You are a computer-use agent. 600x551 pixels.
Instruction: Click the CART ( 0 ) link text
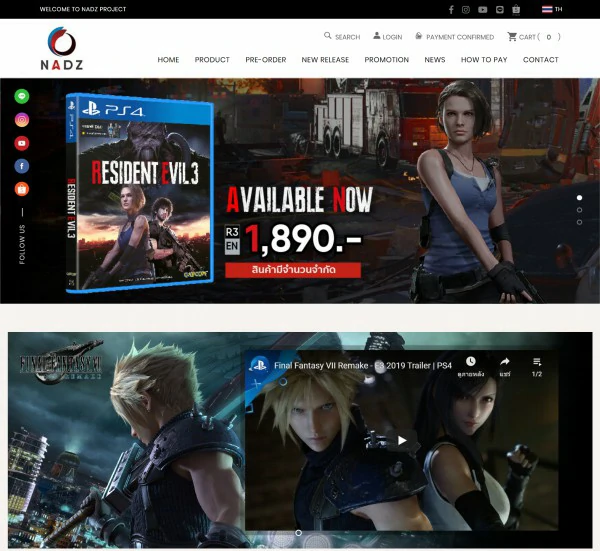click(x=540, y=37)
